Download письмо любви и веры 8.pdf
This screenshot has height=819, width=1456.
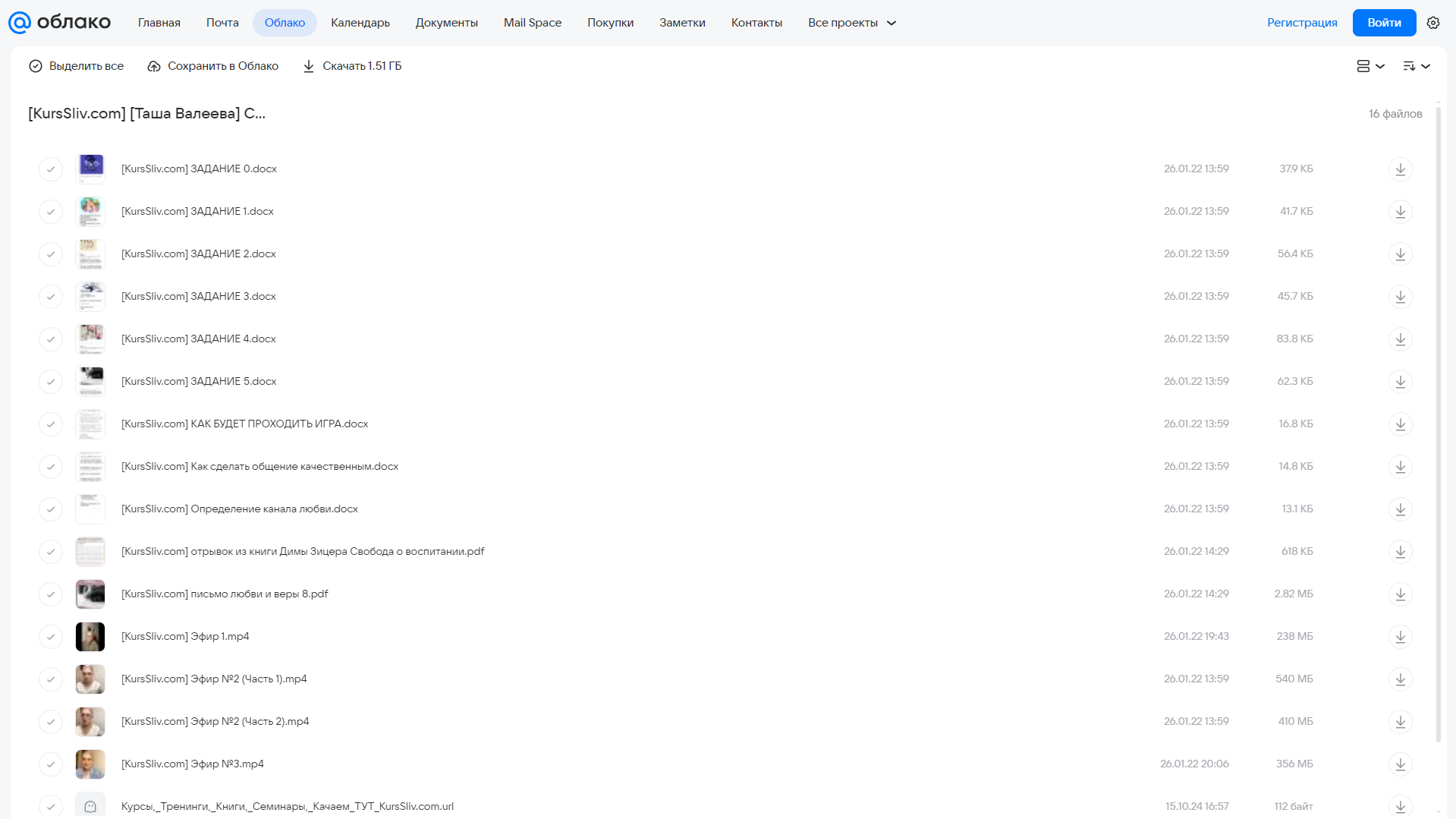pyautogui.click(x=1400, y=594)
